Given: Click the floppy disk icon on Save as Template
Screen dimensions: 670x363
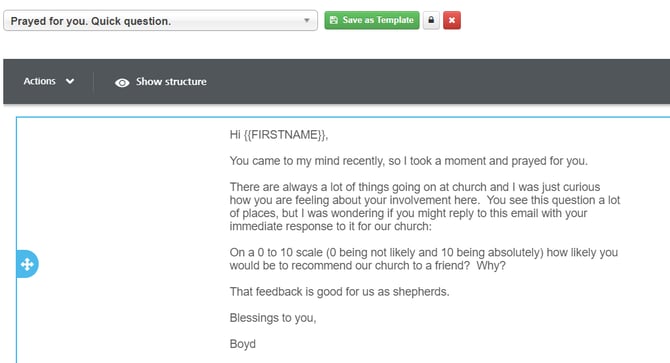Looking at the screenshot, I should click(334, 20).
